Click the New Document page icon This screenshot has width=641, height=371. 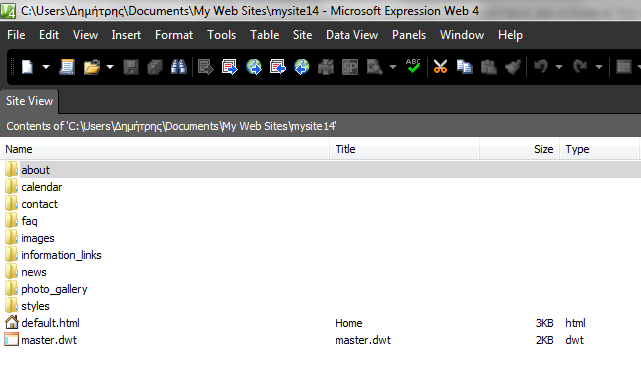click(x=27, y=67)
